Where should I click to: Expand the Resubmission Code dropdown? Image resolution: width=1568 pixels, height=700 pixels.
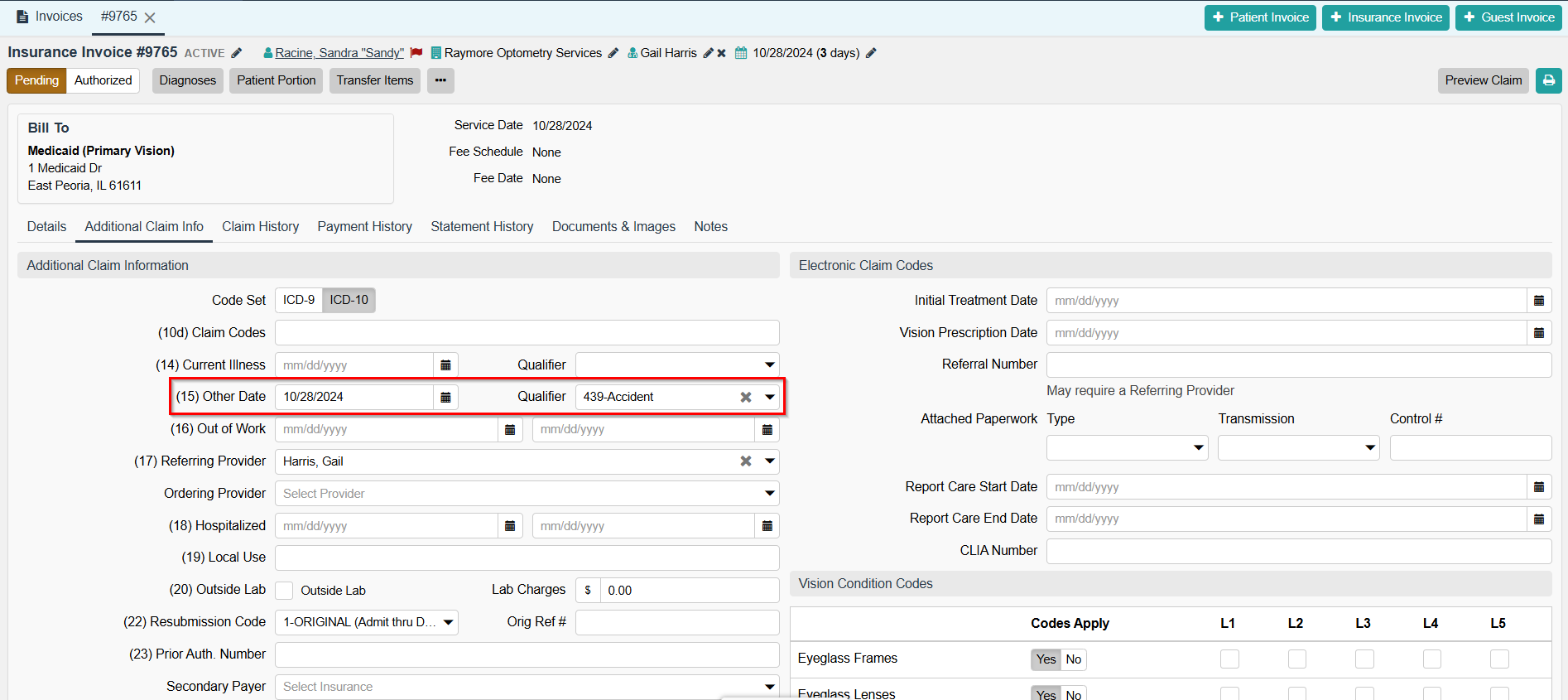click(448, 622)
